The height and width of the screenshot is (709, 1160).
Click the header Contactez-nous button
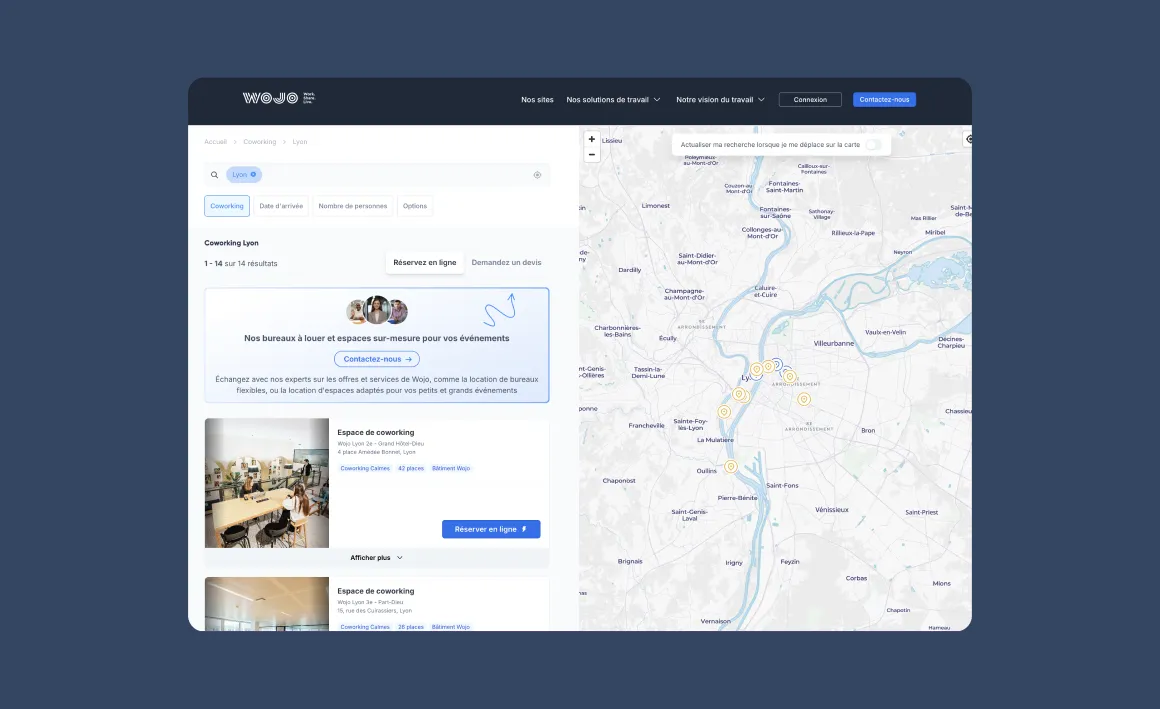(884, 100)
